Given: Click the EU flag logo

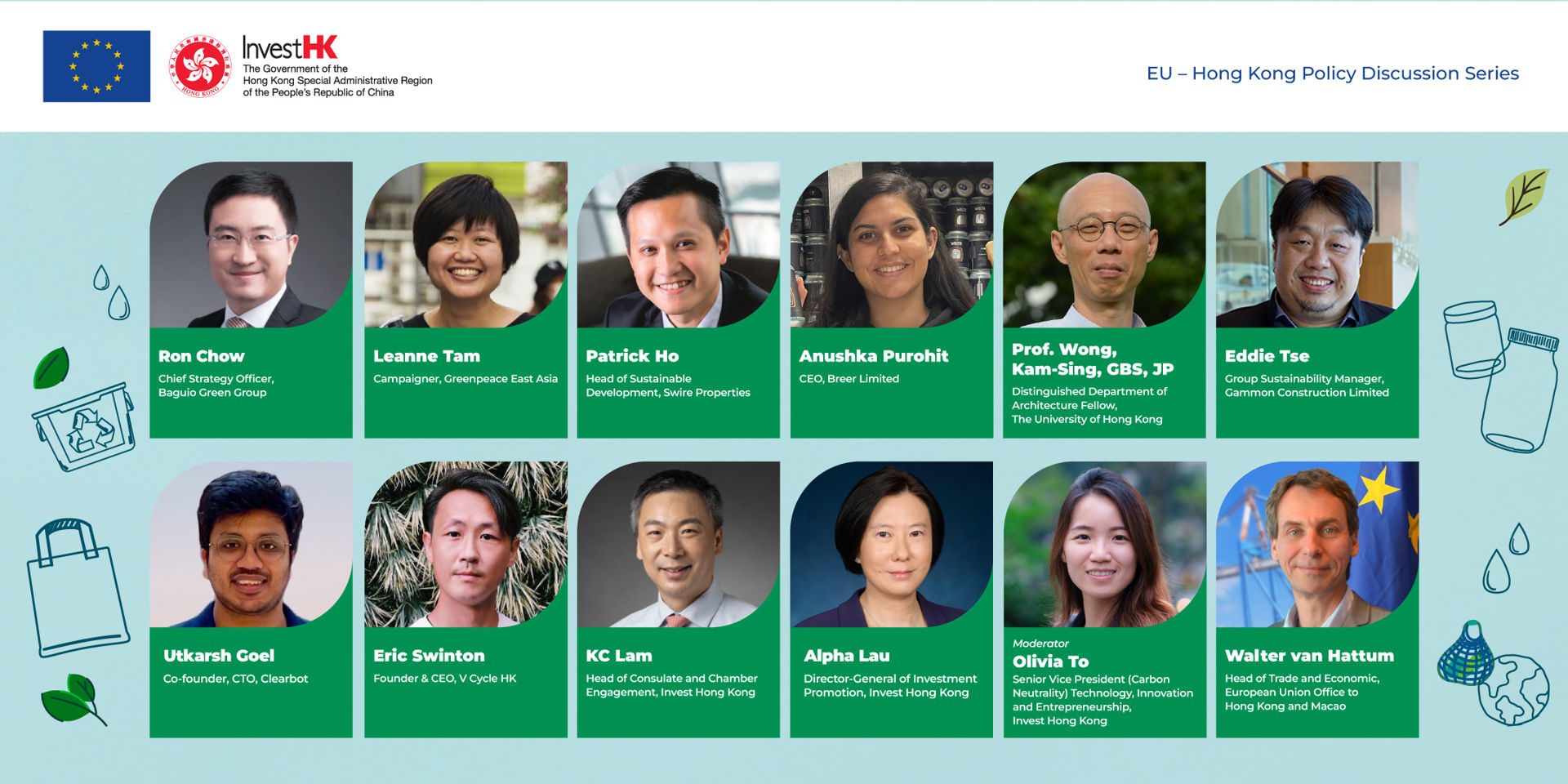Looking at the screenshot, I should pyautogui.click(x=96, y=66).
